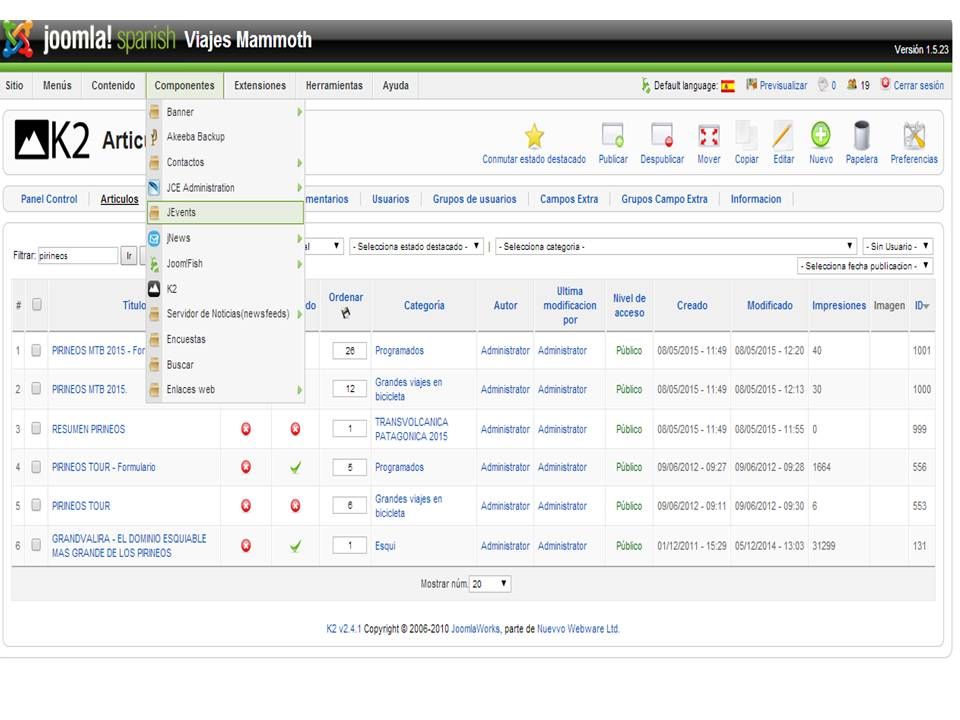The image size is (960, 720).
Task: Open Selecciona fecha publicacion dropdown
Action: pyautogui.click(x=865, y=266)
